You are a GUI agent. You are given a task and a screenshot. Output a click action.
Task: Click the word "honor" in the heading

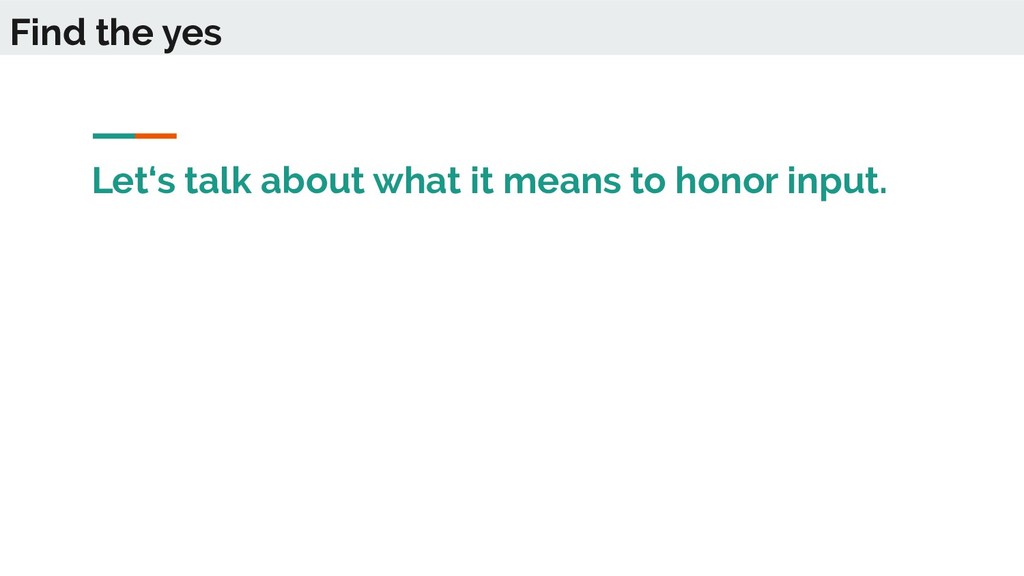[726, 180]
